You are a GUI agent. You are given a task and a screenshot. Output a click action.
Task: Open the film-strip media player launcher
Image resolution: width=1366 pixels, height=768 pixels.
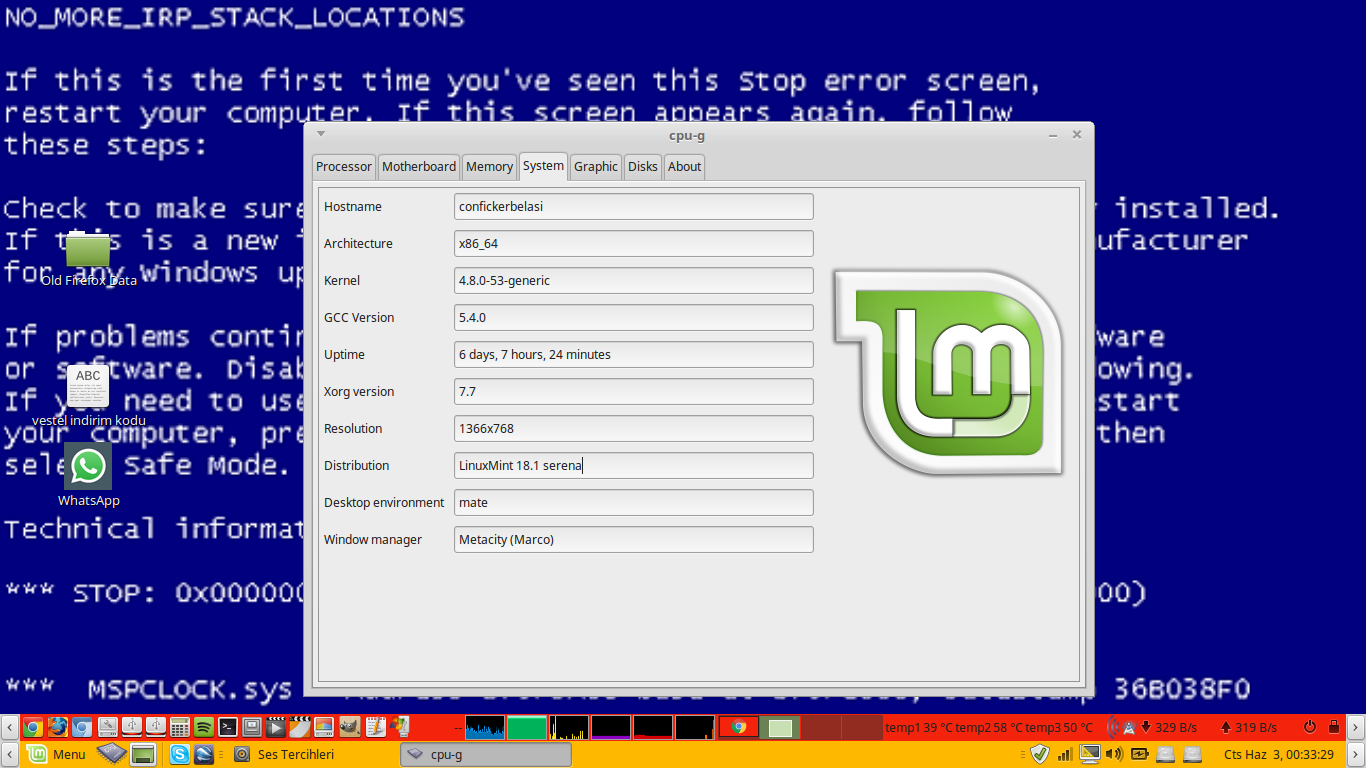pos(276,727)
